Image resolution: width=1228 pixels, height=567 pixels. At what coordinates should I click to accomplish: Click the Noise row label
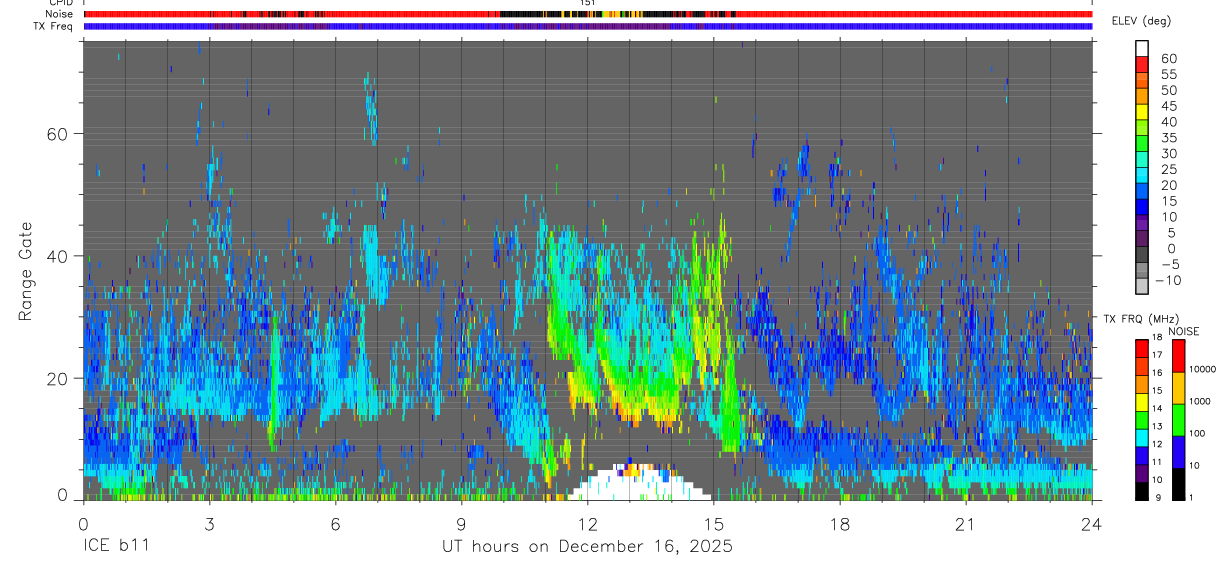point(58,14)
